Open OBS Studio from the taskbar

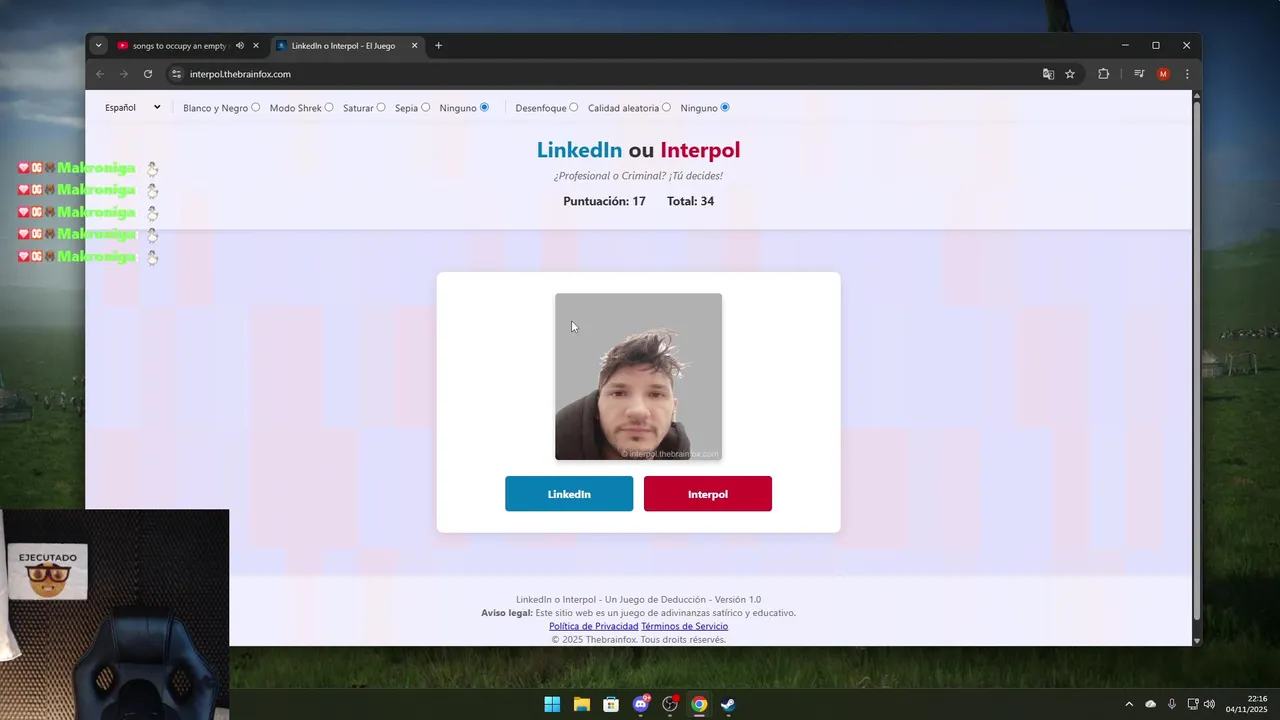tap(670, 704)
